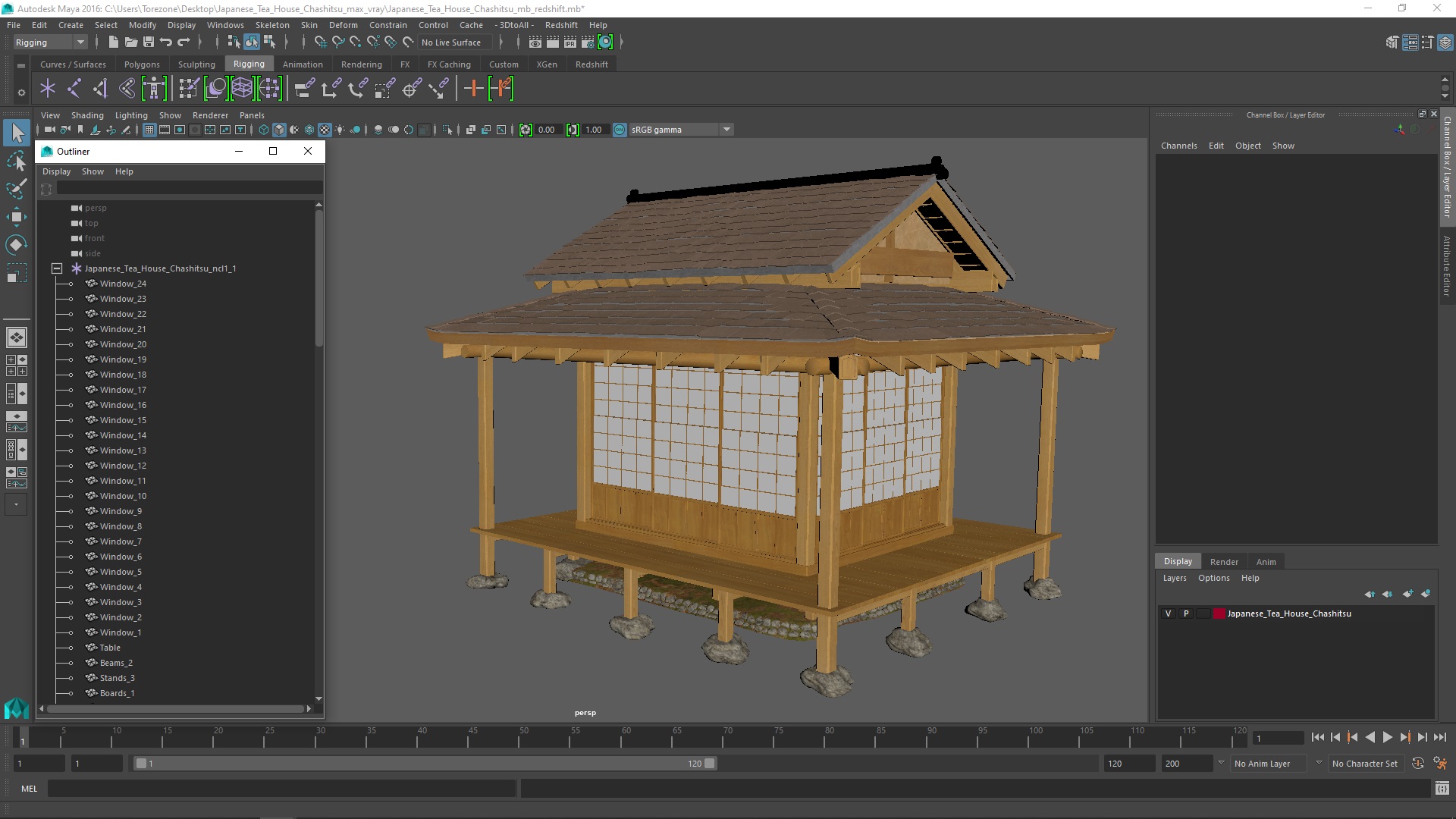Toggle the layer playback P box
1456x819 pixels.
(x=1186, y=613)
